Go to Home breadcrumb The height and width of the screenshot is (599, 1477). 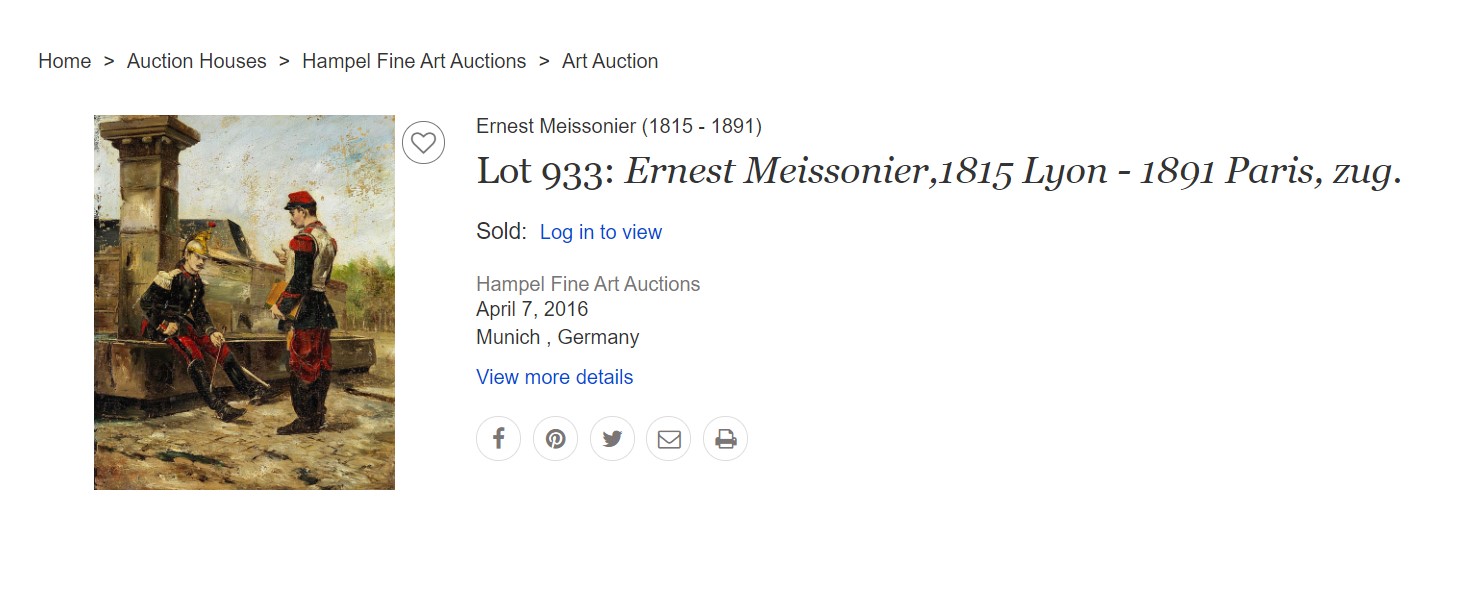coord(64,61)
